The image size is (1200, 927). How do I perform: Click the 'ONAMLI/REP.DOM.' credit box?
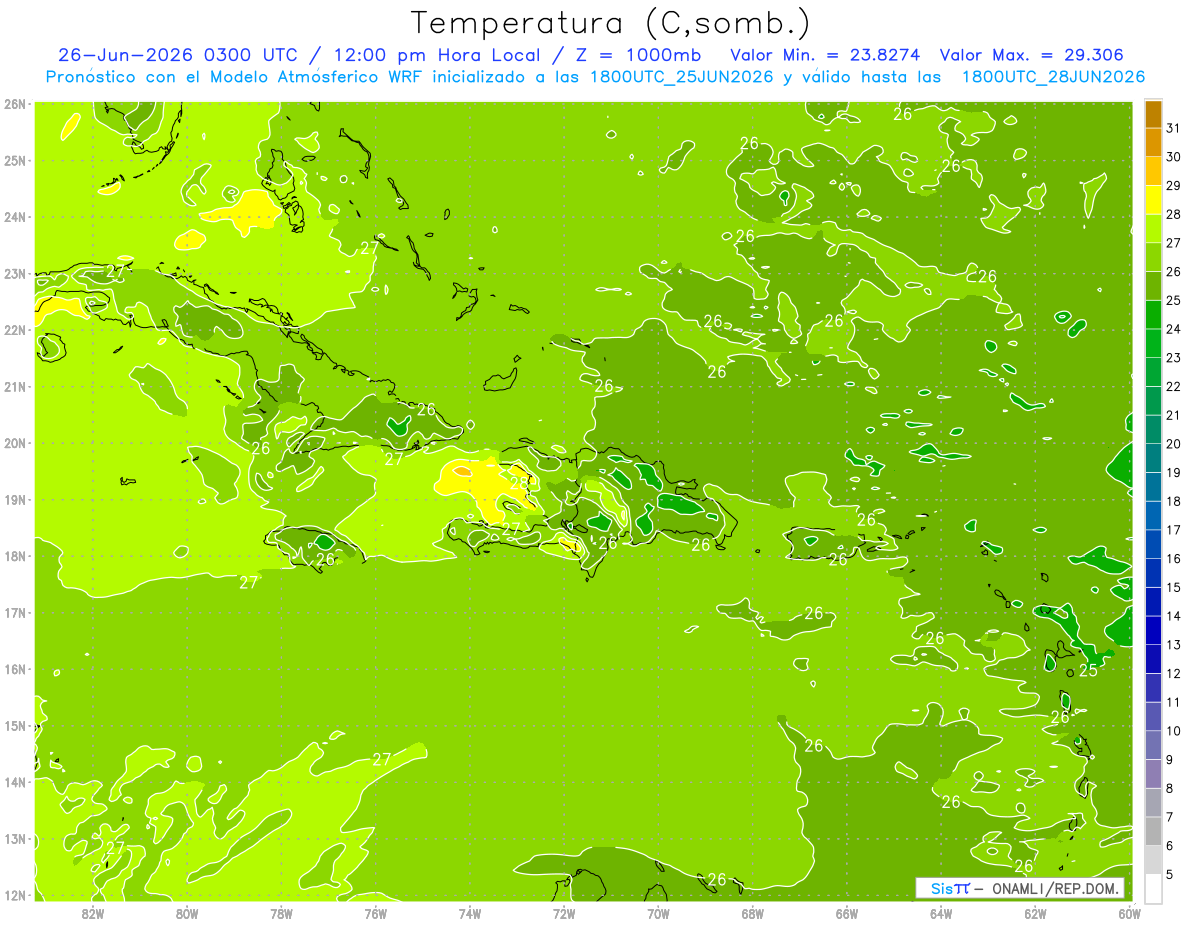(x=1019, y=888)
